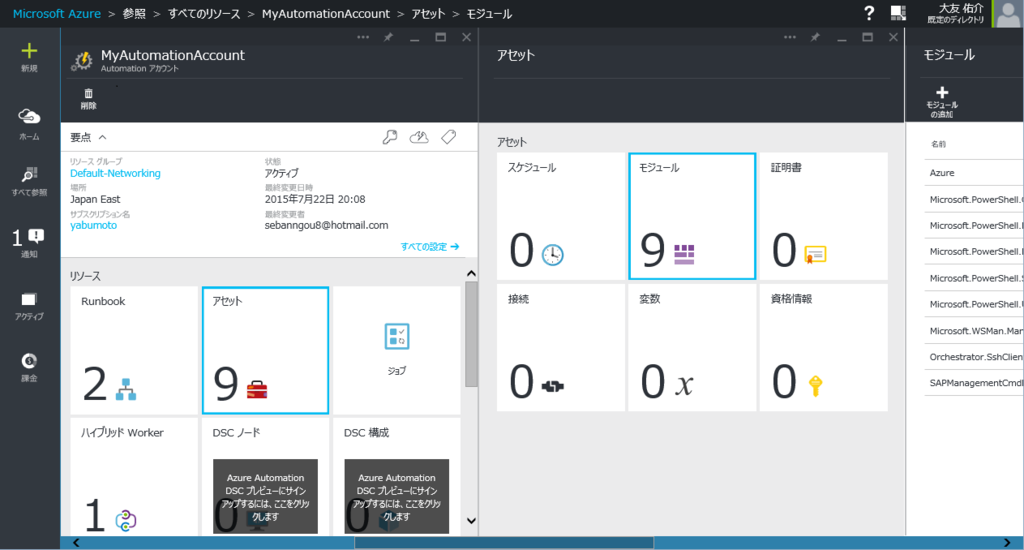The height and width of the screenshot is (550, 1024).
Task: Click the horizontal scrollbar thumb
Action: pos(504,543)
